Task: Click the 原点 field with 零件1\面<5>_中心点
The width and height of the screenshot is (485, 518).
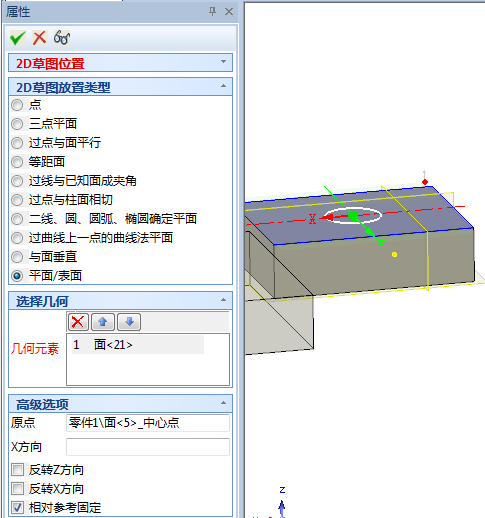Action: (x=148, y=423)
